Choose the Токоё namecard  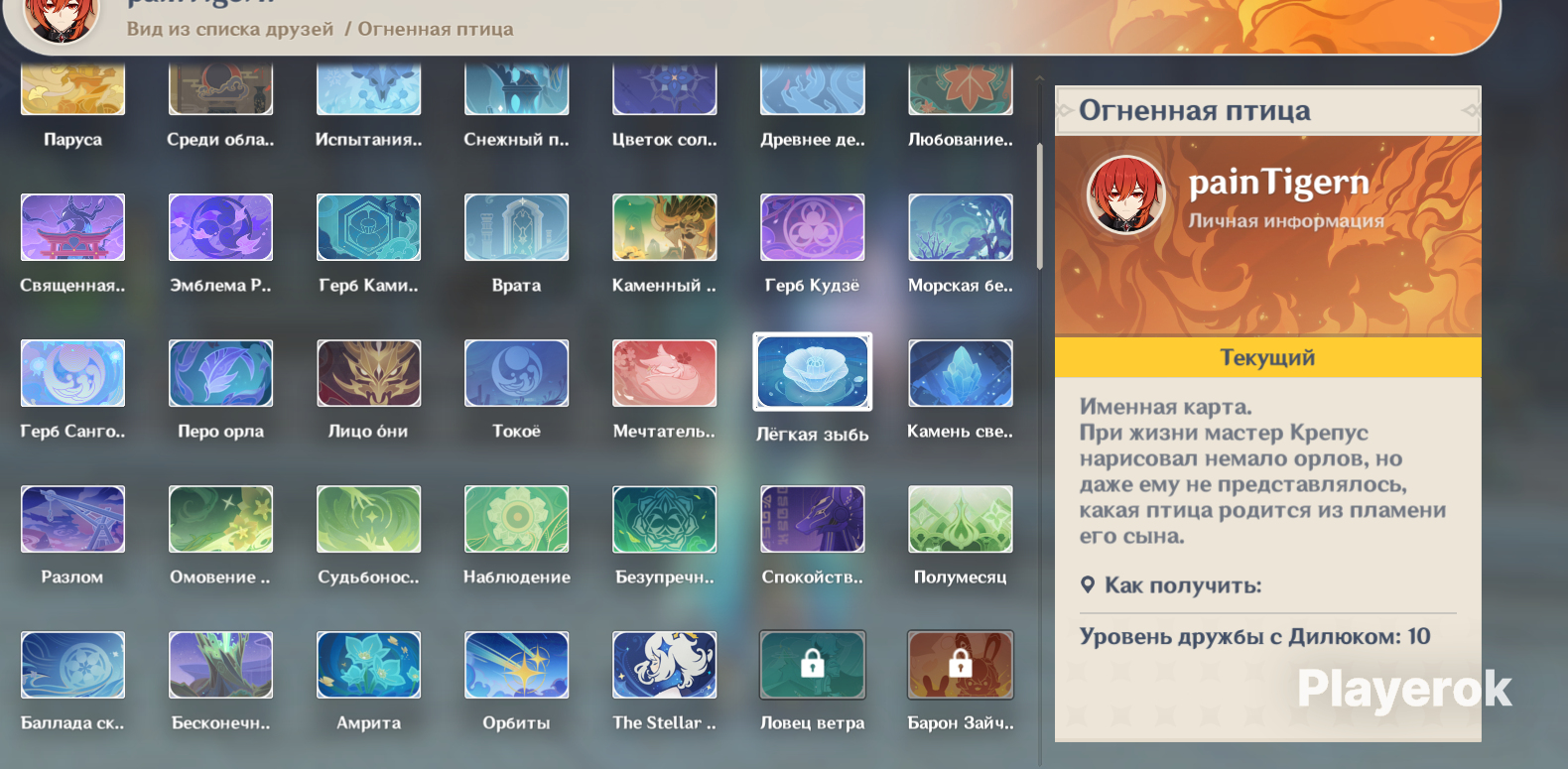tap(516, 373)
